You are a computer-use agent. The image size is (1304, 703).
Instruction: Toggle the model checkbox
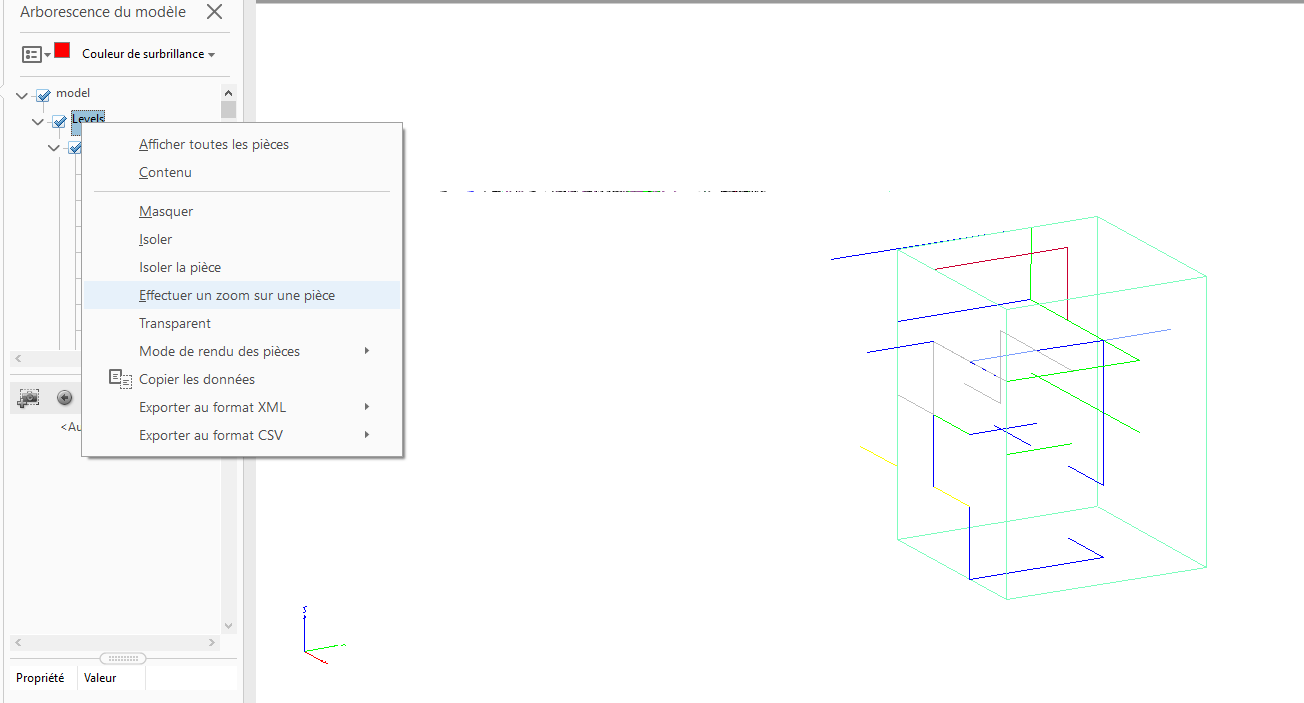pos(43,95)
